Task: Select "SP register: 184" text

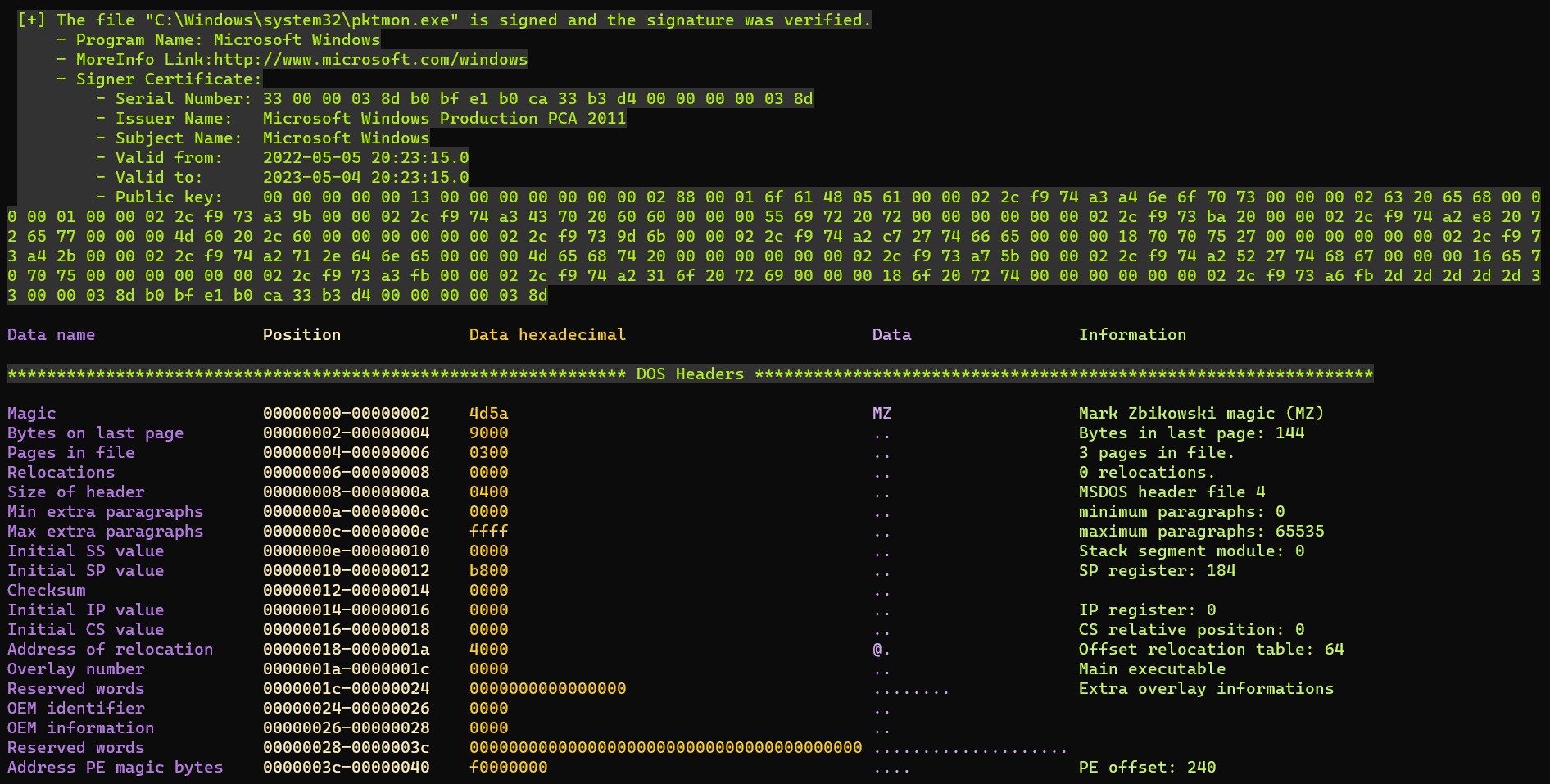Action: click(1158, 571)
